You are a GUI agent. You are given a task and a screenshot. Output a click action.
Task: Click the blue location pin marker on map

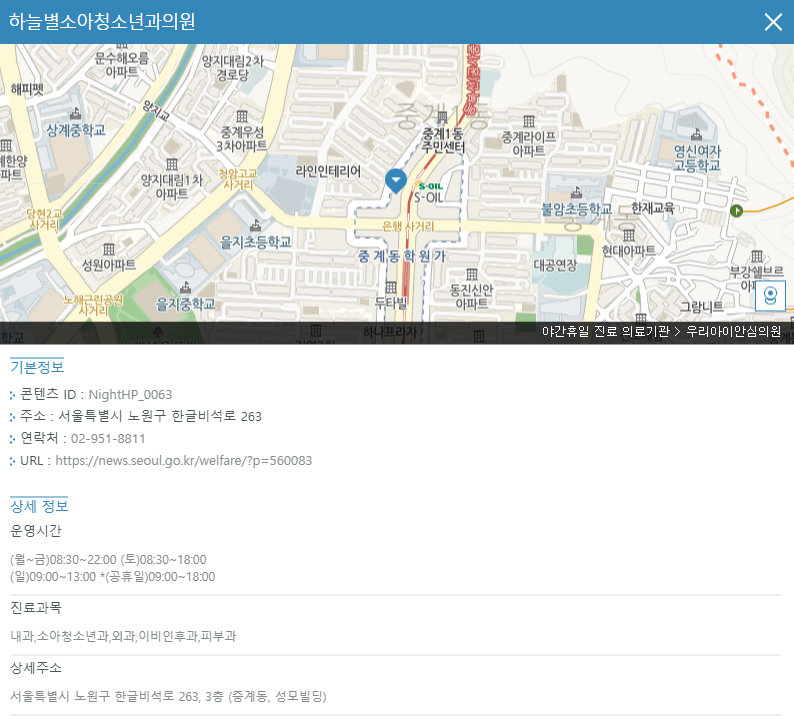click(395, 181)
